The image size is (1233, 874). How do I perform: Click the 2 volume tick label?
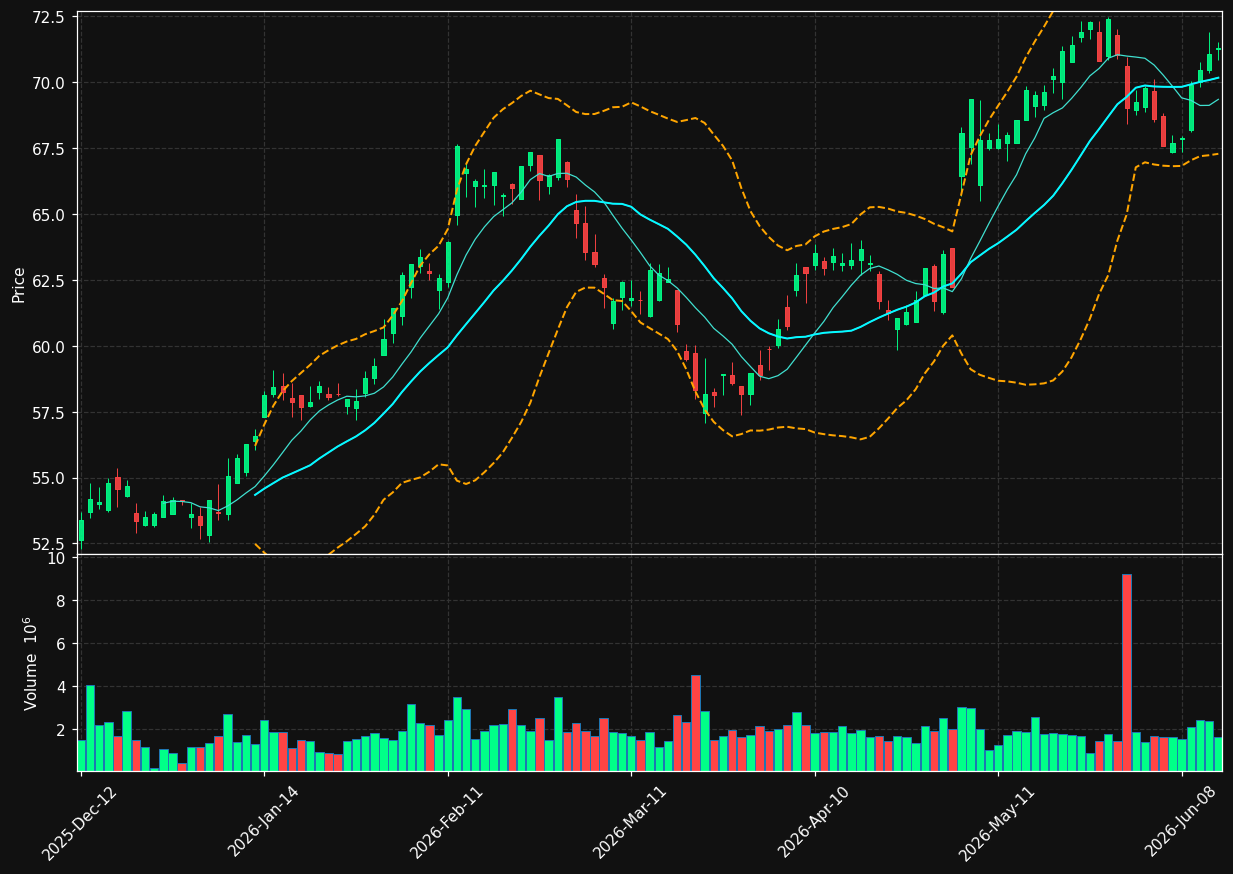[61, 730]
